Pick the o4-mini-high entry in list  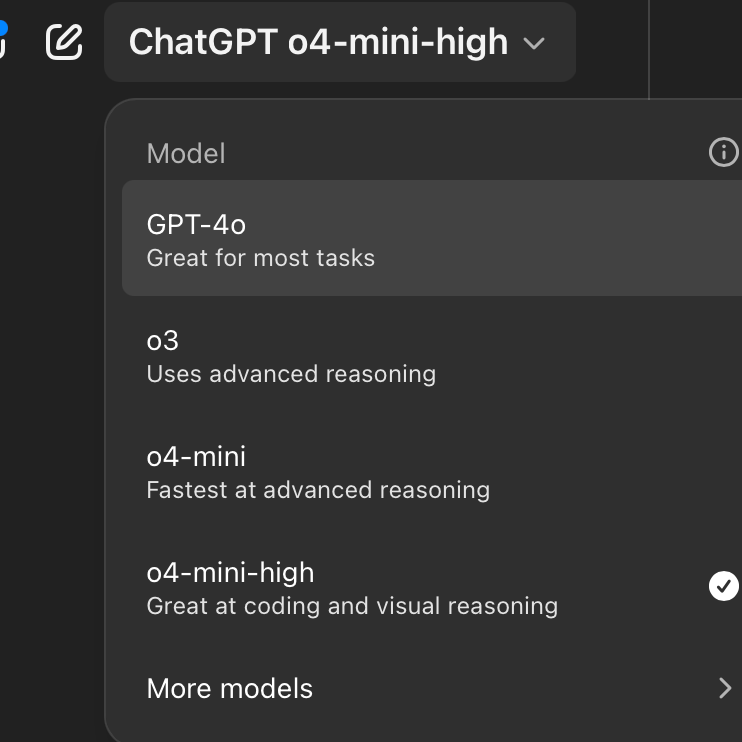(x=432, y=587)
